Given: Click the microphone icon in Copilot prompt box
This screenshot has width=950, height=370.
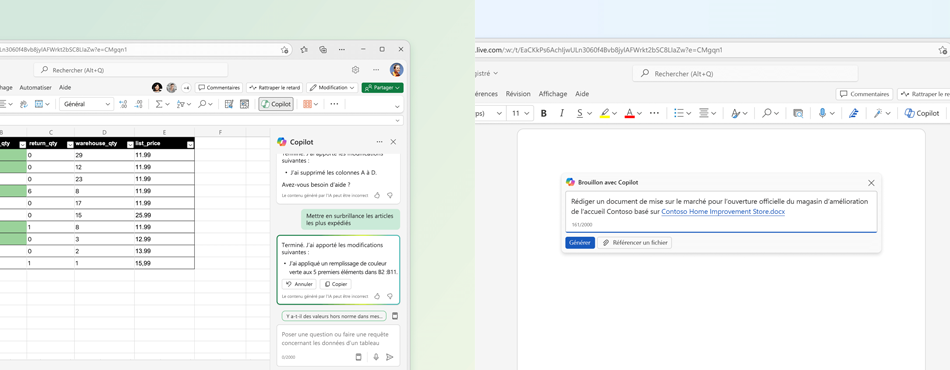Looking at the screenshot, I should click(x=376, y=357).
